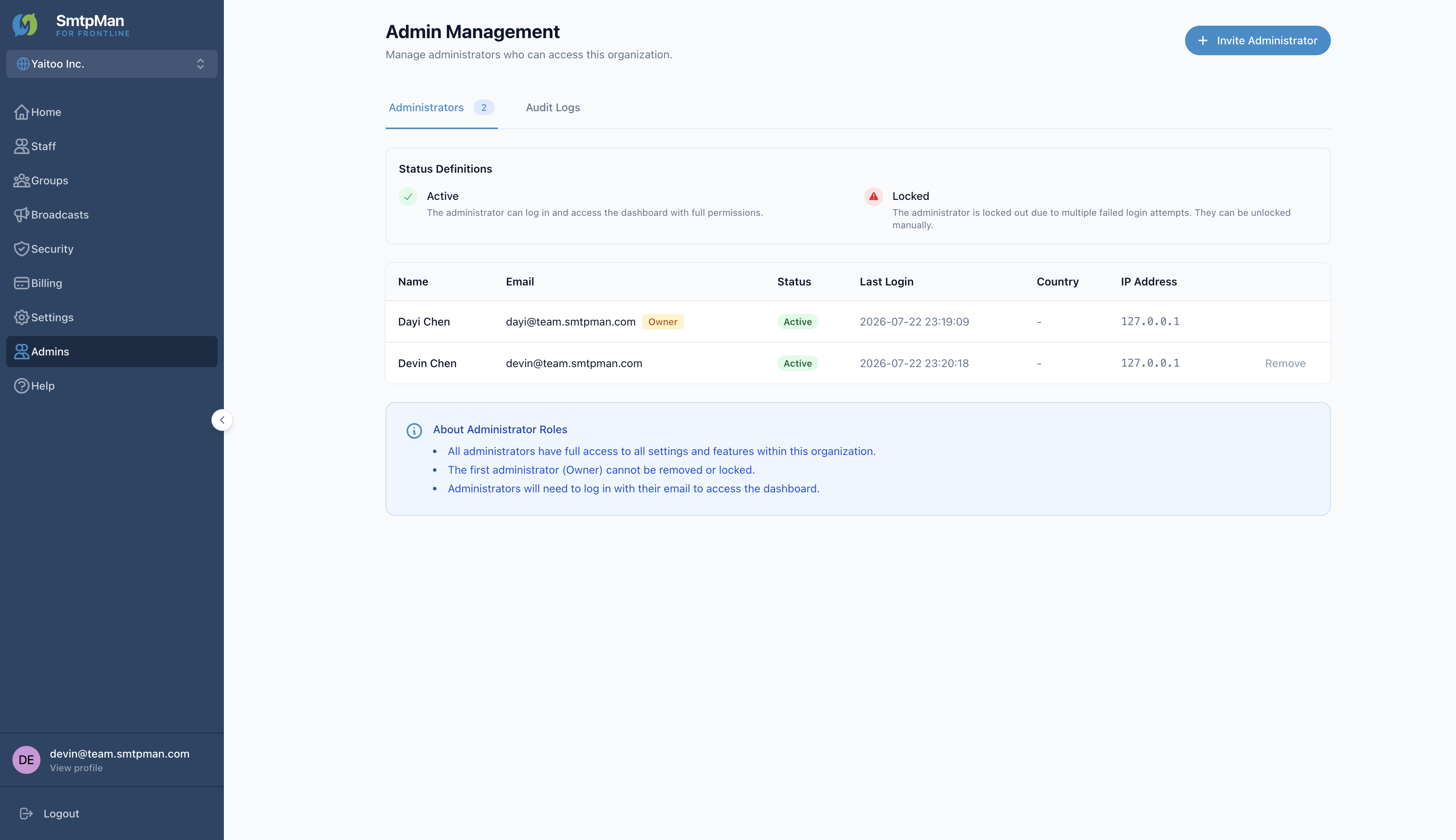Click the info icon in About Administrator Roles

pos(414,430)
